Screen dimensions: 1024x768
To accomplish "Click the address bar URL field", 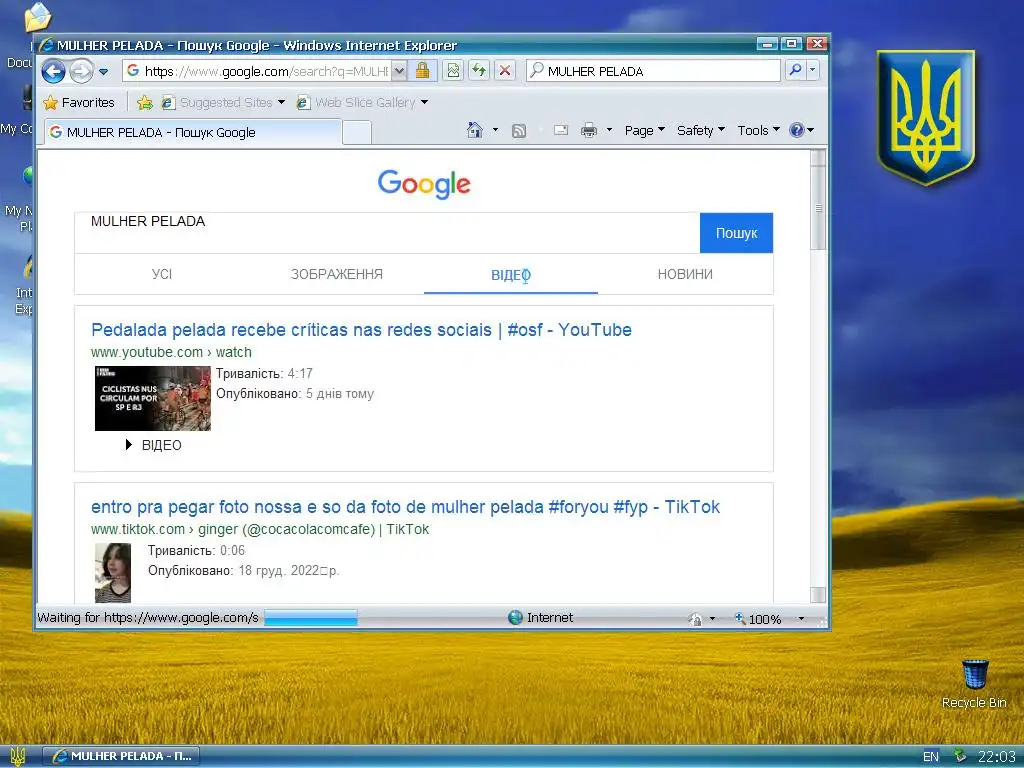I will [257, 71].
